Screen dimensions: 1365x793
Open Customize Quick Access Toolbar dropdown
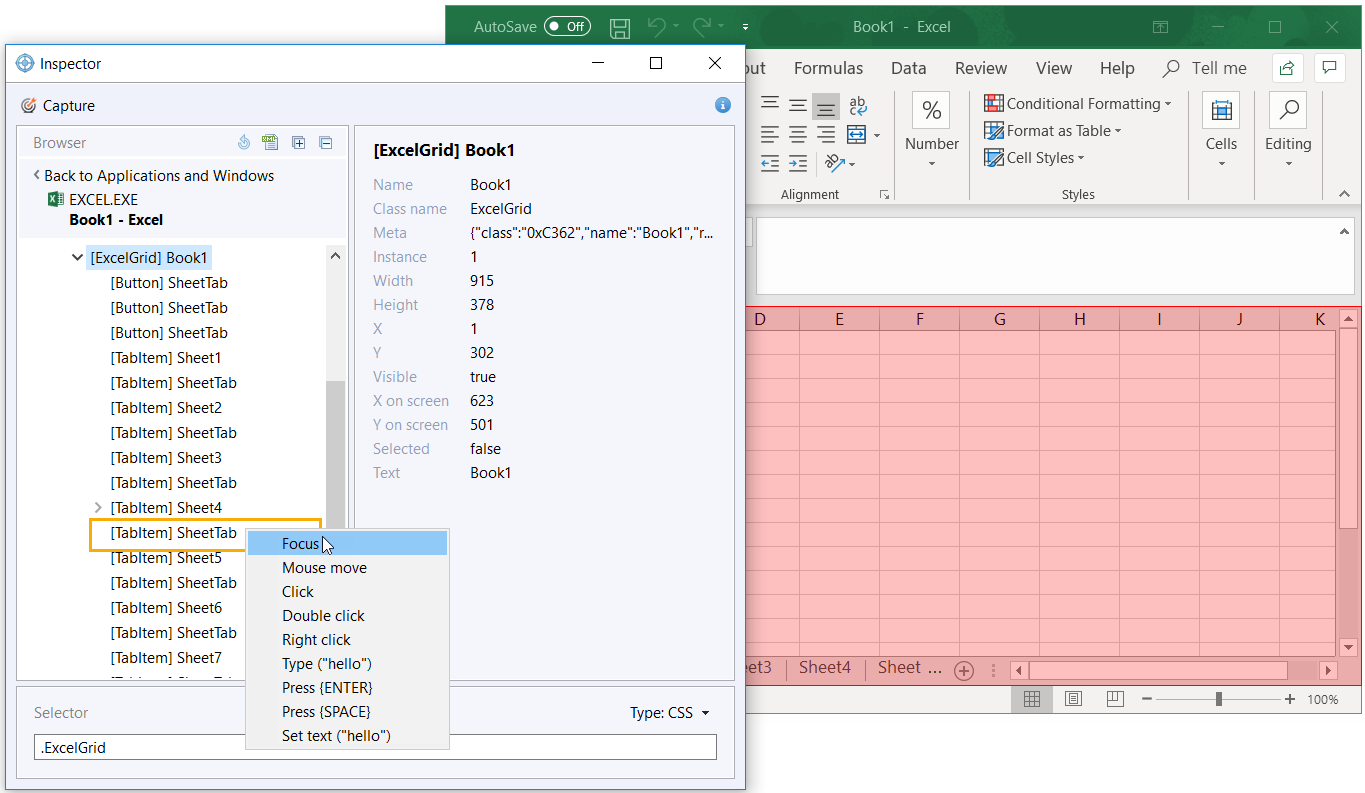point(746,27)
